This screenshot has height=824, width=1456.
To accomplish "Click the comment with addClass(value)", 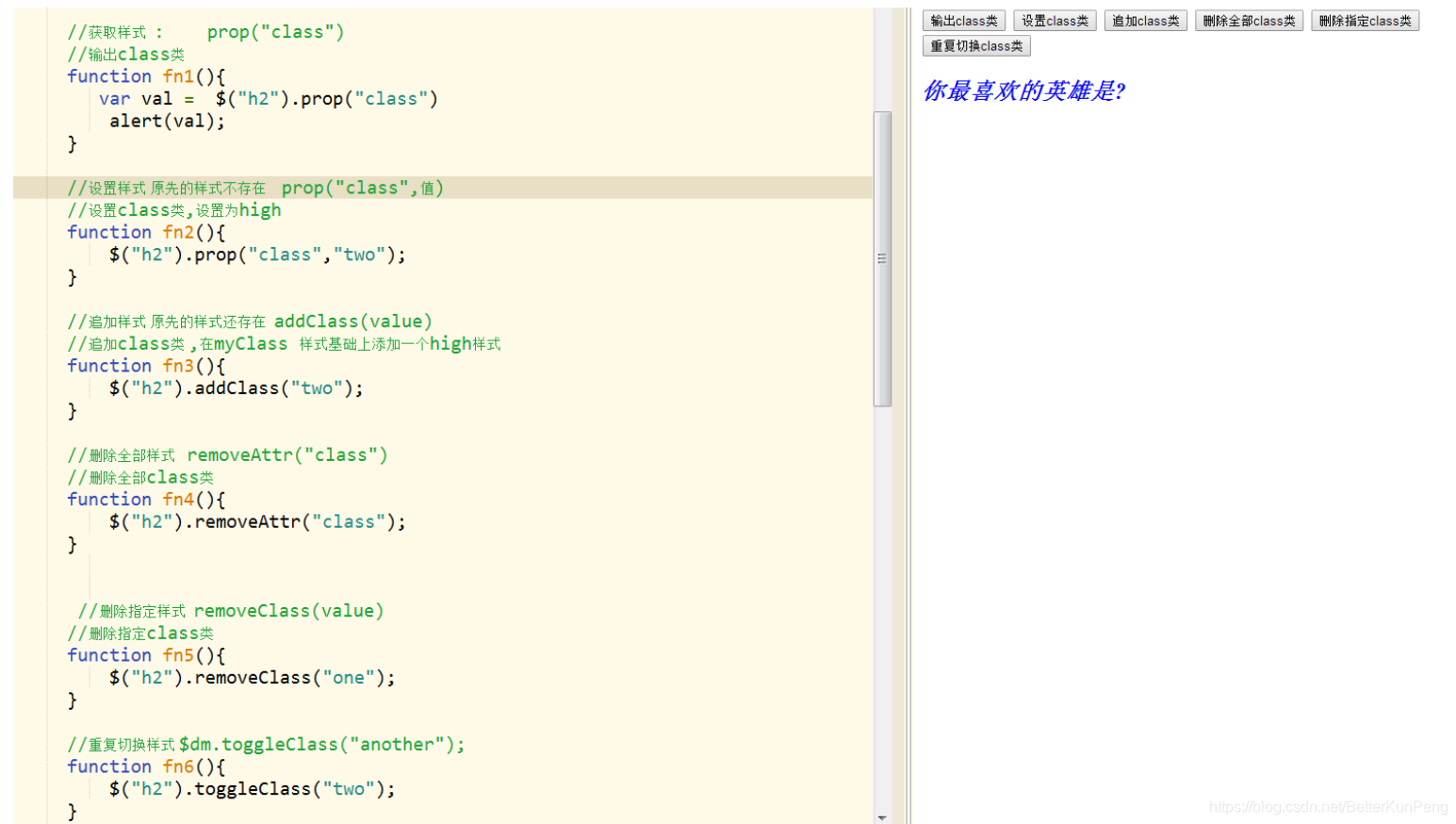I will 250,321.
